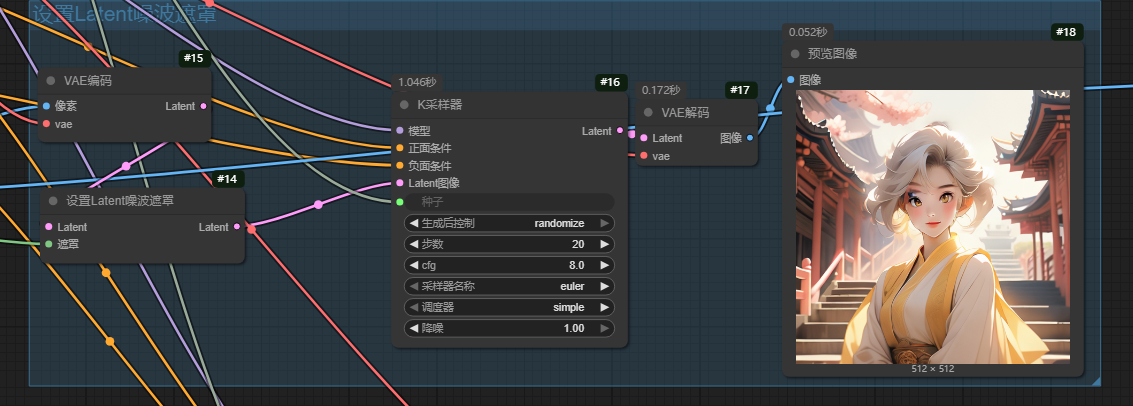Open the 调度器 simple dropdown
The image size is (1133, 406).
pos(509,307)
